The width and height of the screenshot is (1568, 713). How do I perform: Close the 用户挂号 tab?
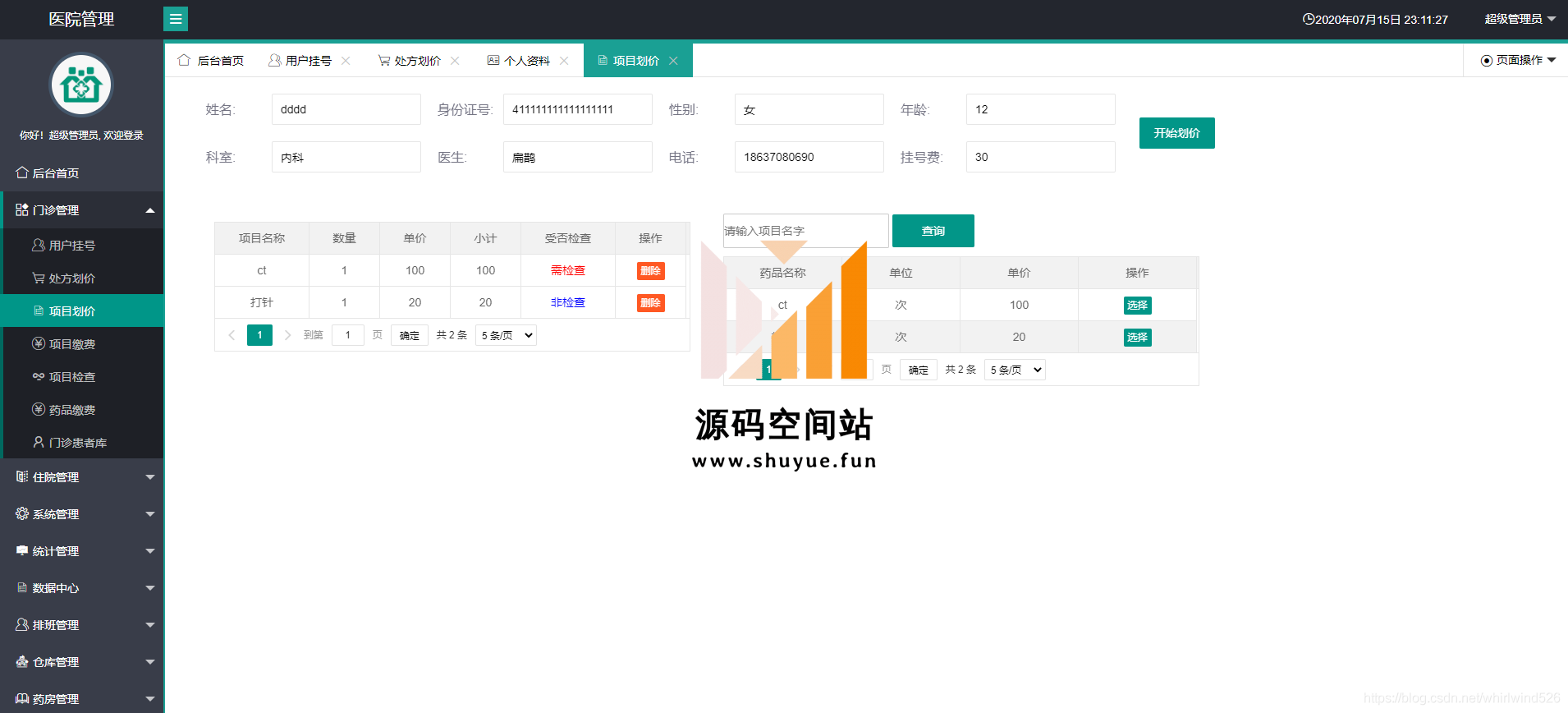click(346, 61)
